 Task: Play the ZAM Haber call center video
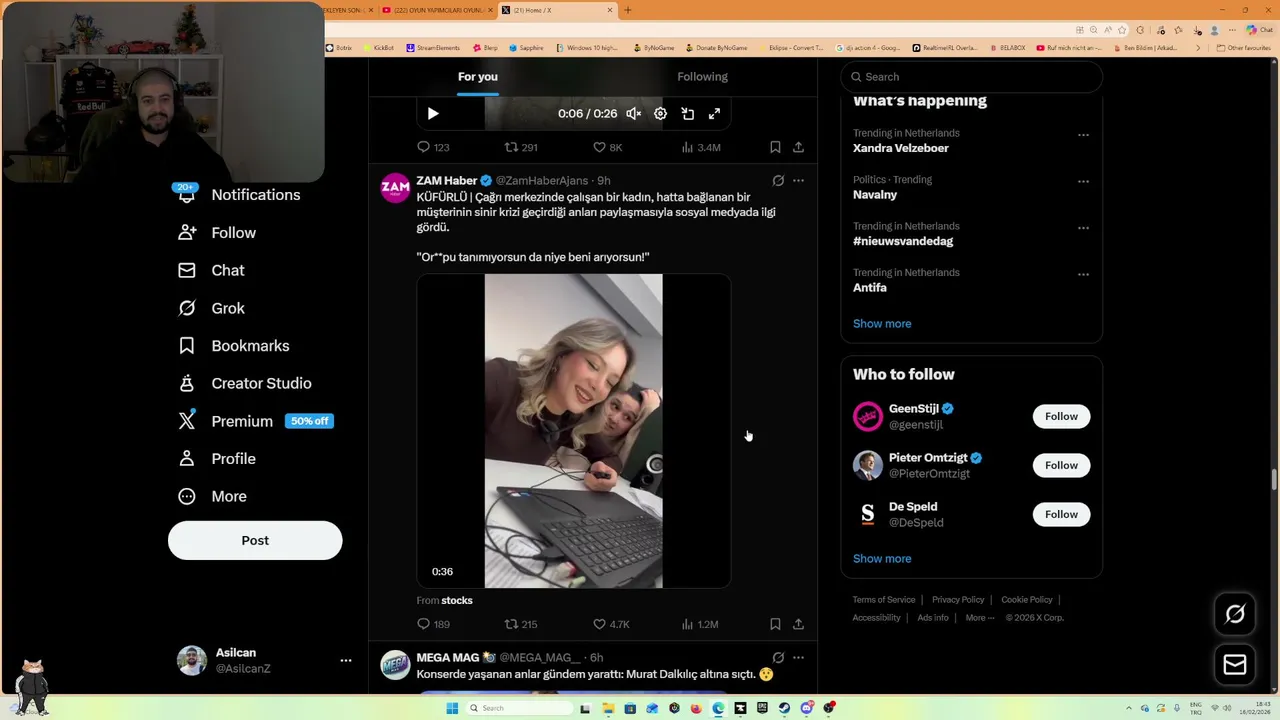(x=573, y=431)
